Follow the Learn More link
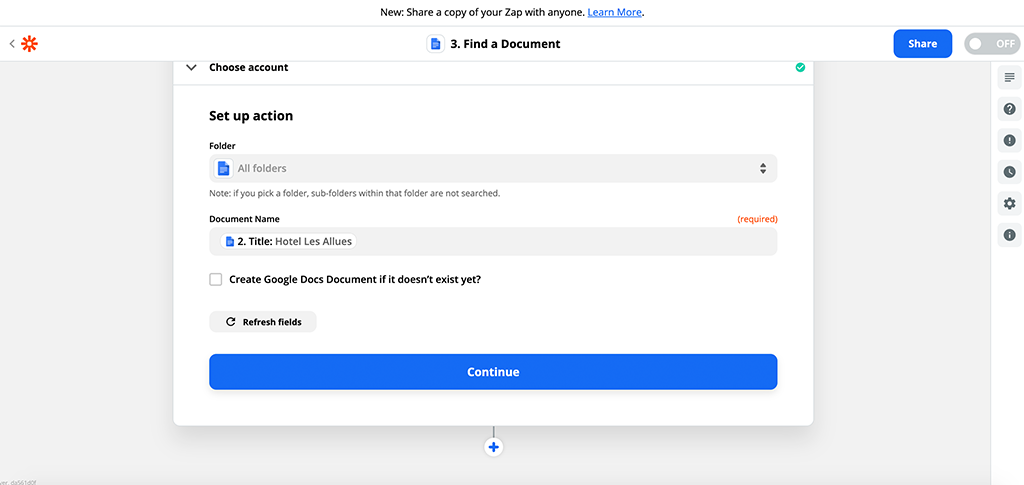 click(614, 12)
